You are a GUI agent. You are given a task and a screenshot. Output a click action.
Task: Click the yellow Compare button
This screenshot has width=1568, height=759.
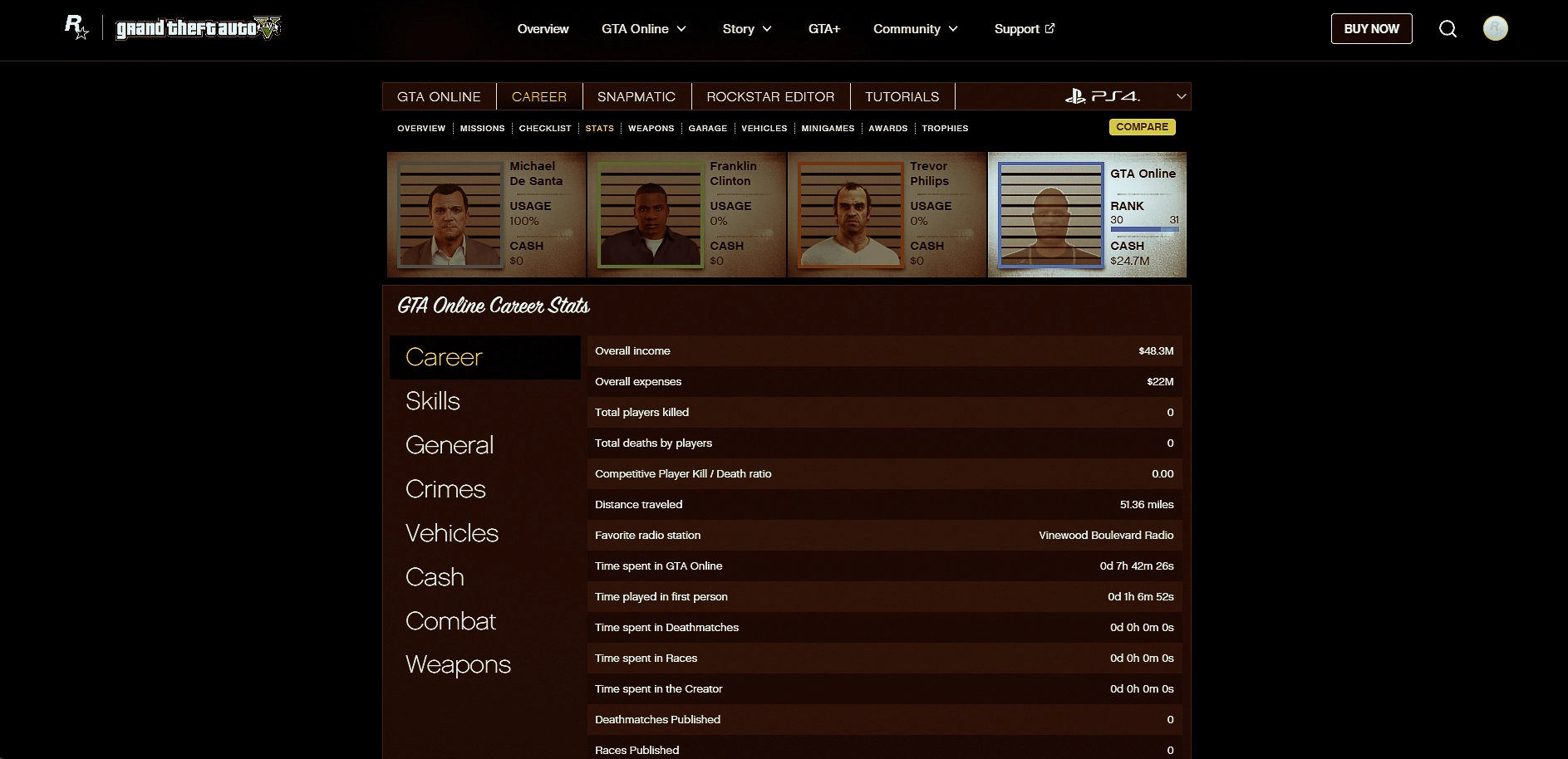click(x=1142, y=127)
